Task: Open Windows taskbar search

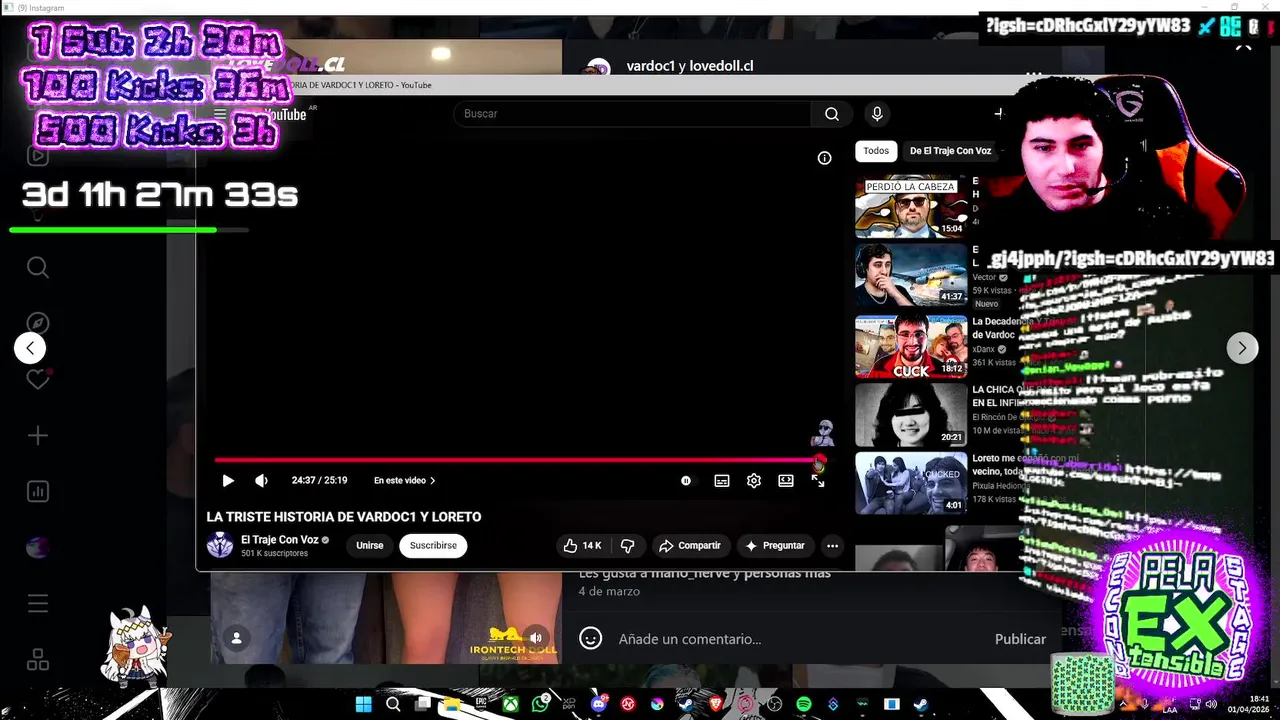Action: [x=393, y=704]
